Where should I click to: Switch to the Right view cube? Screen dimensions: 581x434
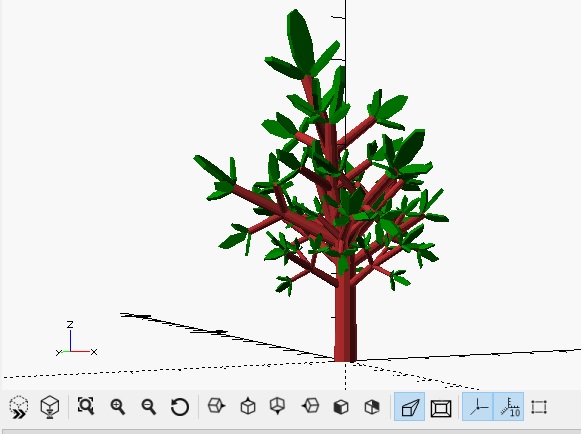pyautogui.click(x=216, y=406)
